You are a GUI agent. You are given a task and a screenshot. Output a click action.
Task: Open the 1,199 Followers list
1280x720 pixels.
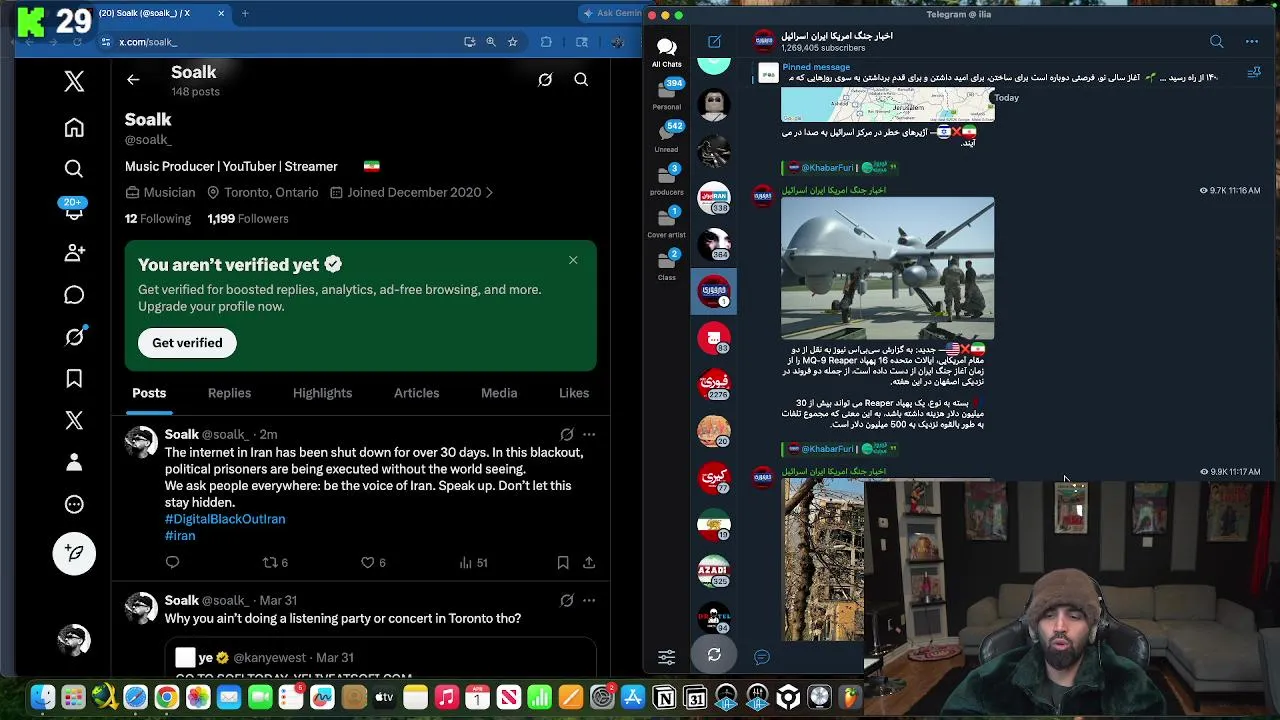click(x=248, y=219)
